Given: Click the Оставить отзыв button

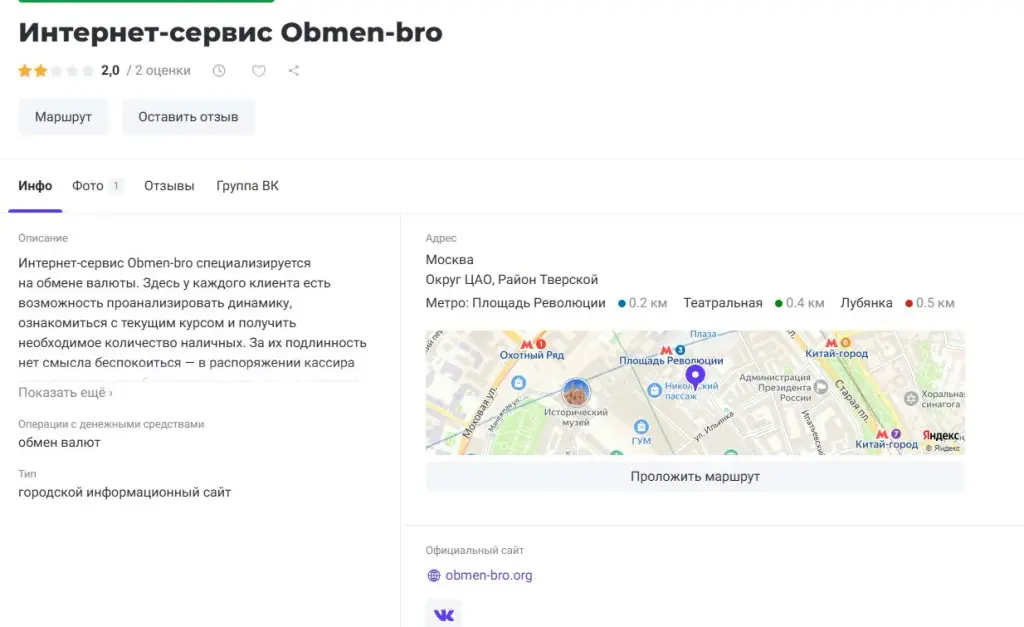Looking at the screenshot, I should [188, 117].
